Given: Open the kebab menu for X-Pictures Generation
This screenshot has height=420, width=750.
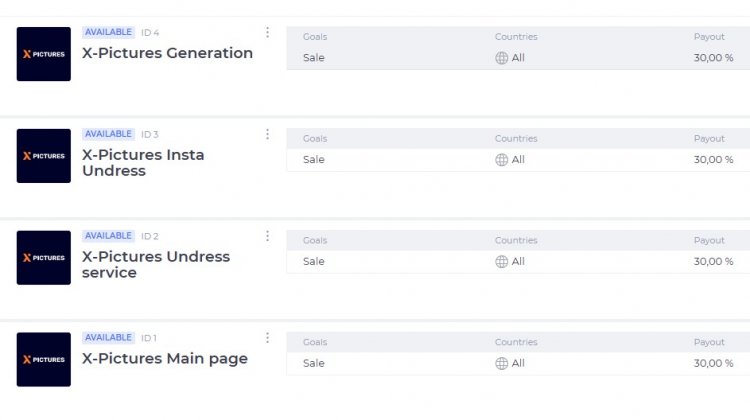Looking at the screenshot, I should tap(267, 32).
